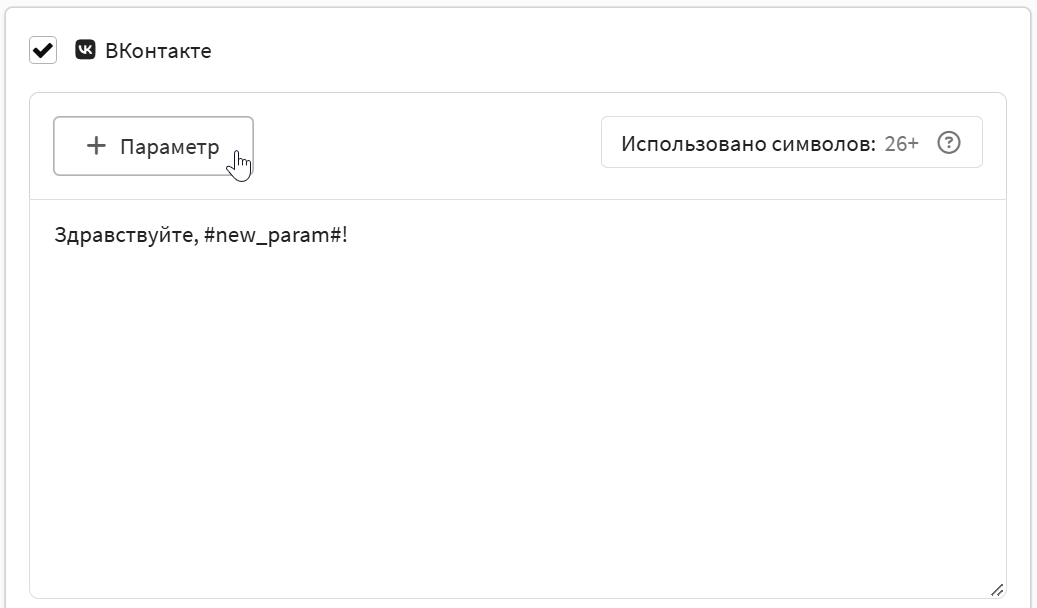Screen dimensions: 1037x608
Task: Click the Параметр text label on button
Action: click(169, 147)
